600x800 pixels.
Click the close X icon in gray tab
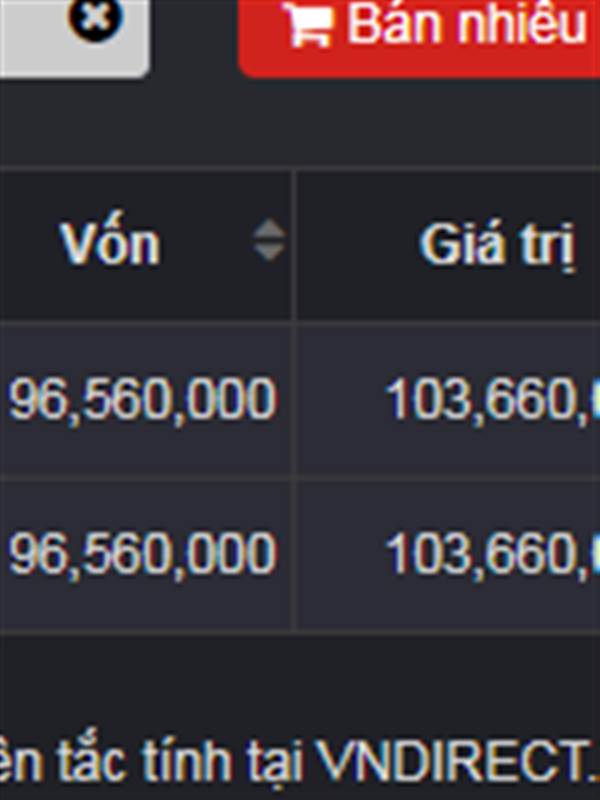pyautogui.click(x=97, y=18)
